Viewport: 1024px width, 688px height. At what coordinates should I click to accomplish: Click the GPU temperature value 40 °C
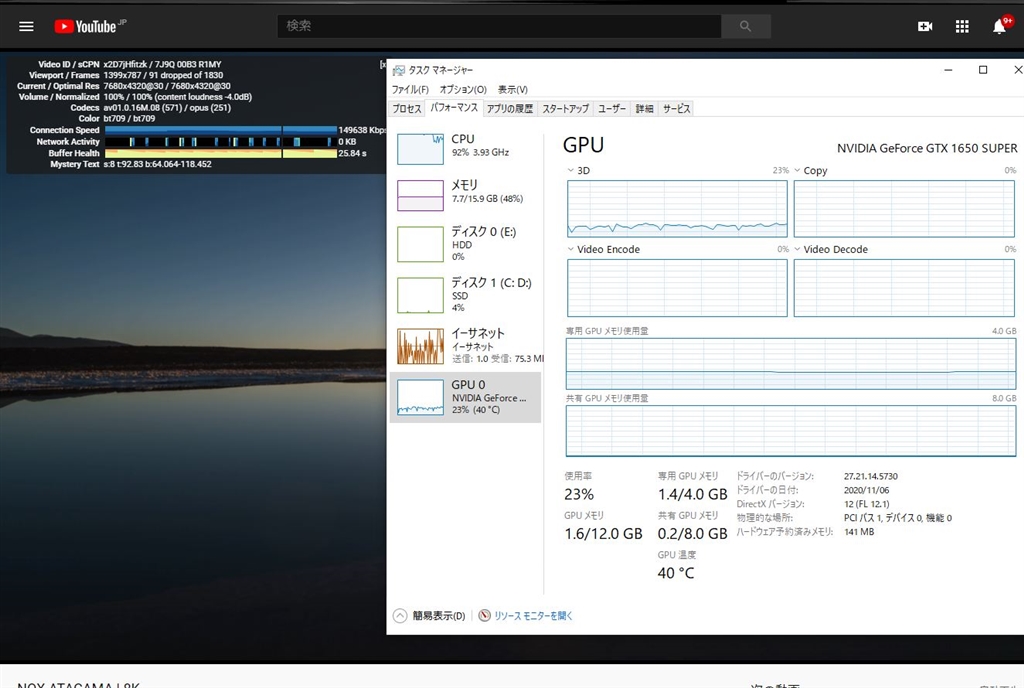[676, 573]
